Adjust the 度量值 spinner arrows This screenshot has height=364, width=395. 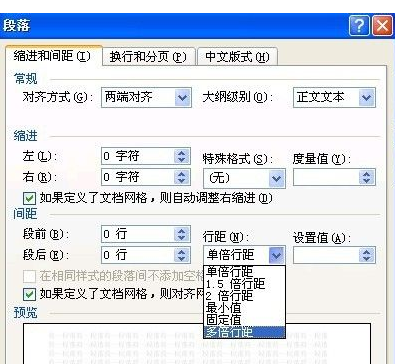(x=367, y=177)
